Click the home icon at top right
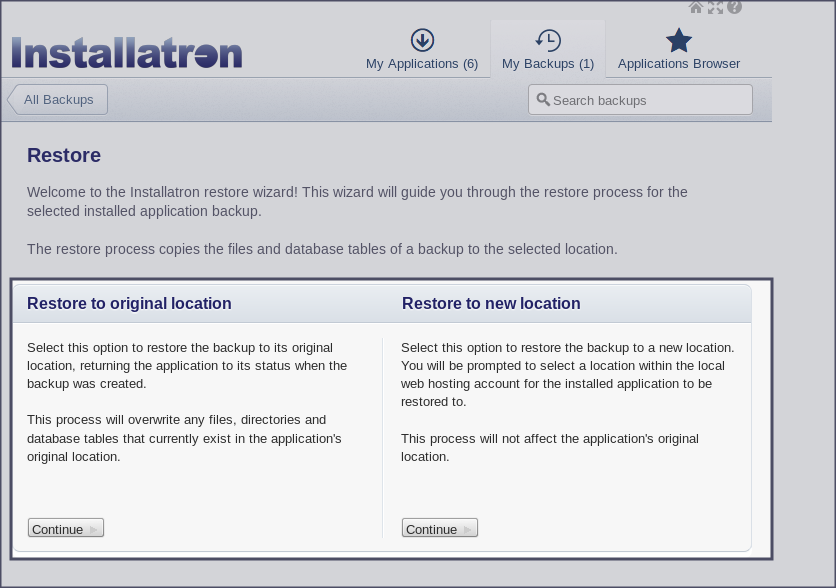 [696, 7]
